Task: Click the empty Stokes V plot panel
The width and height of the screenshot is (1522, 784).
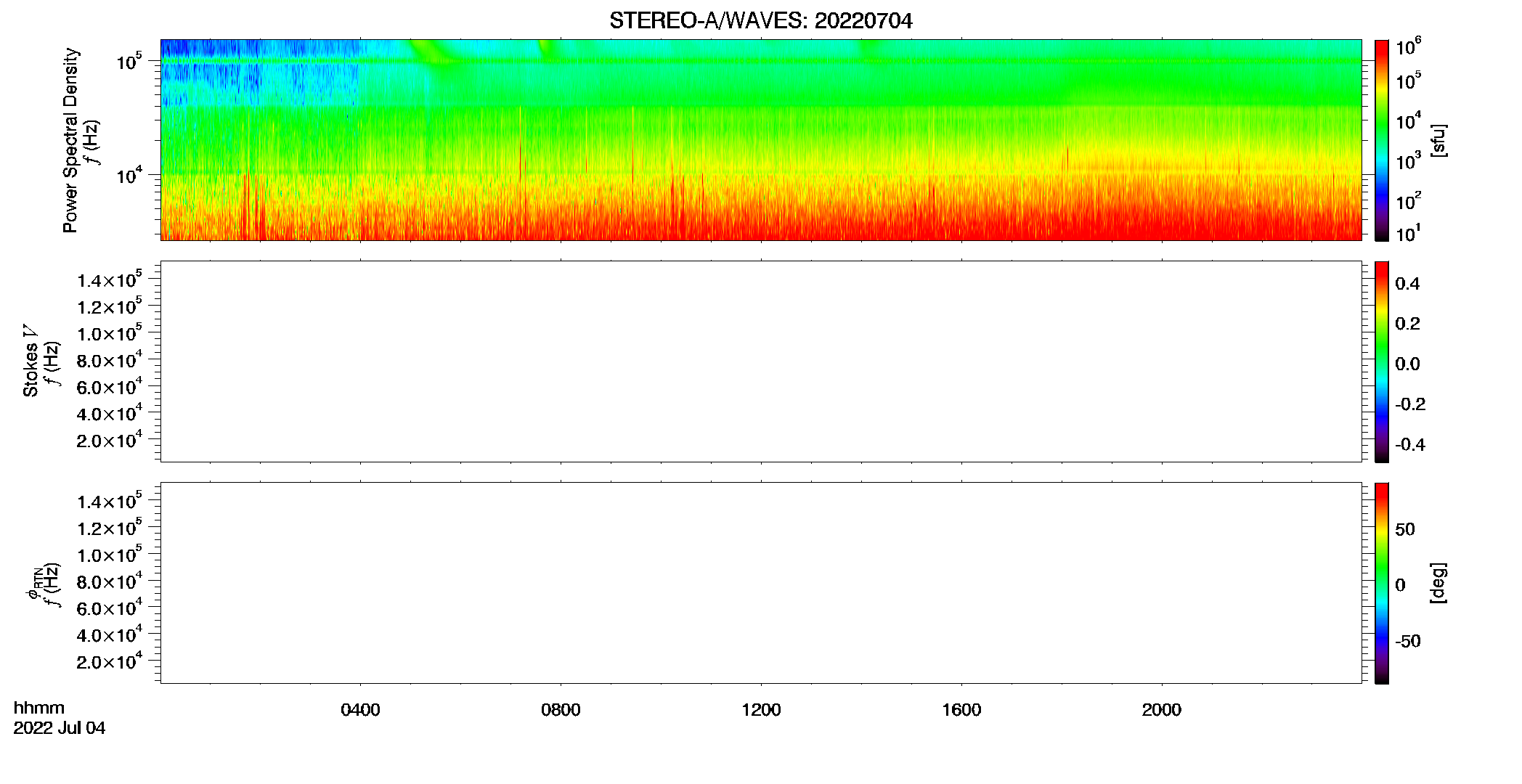Action: (761, 362)
